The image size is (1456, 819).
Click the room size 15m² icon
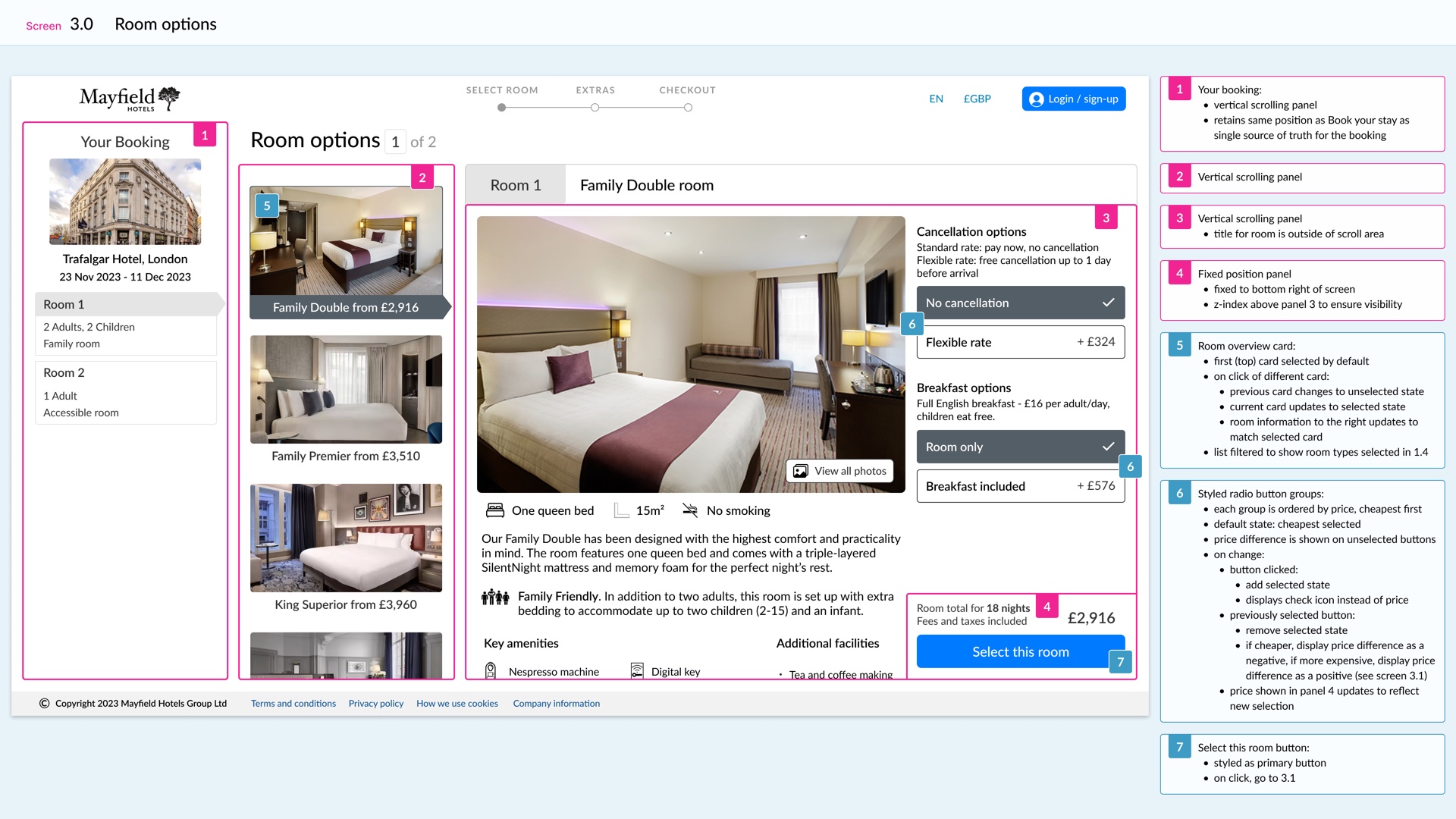coord(621,510)
